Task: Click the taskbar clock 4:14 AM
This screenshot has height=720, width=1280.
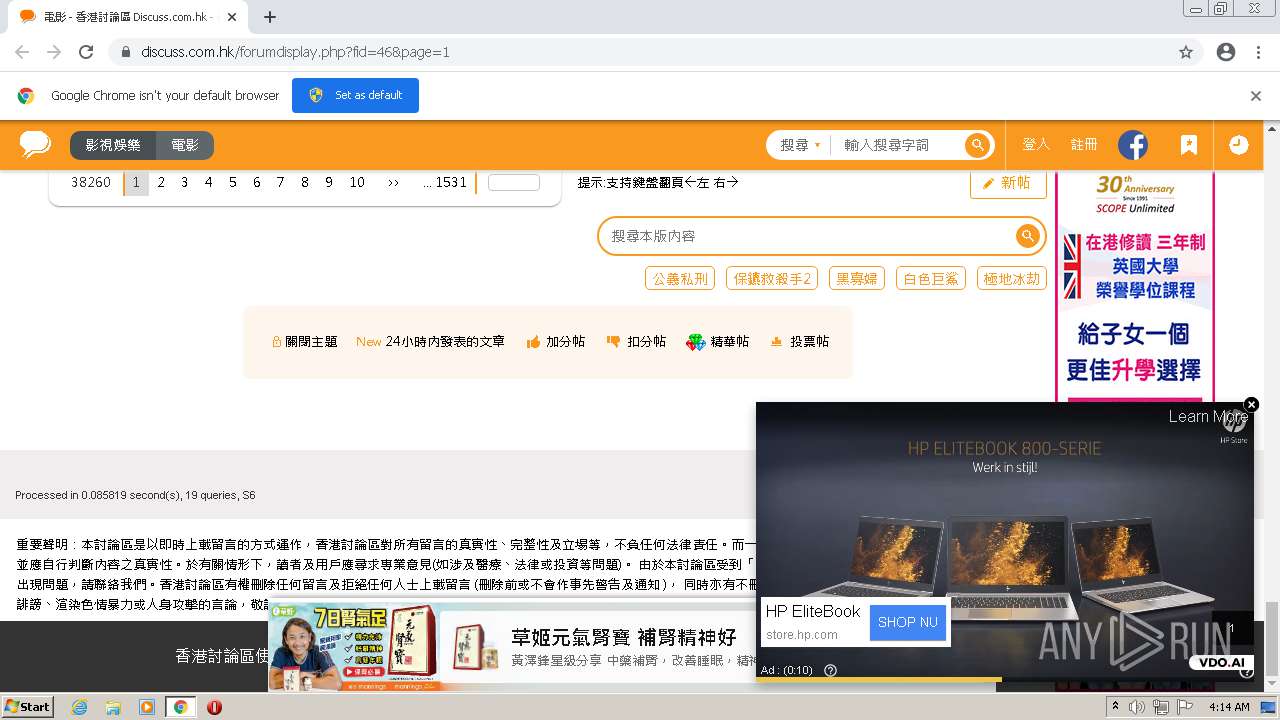Action: (1229, 707)
